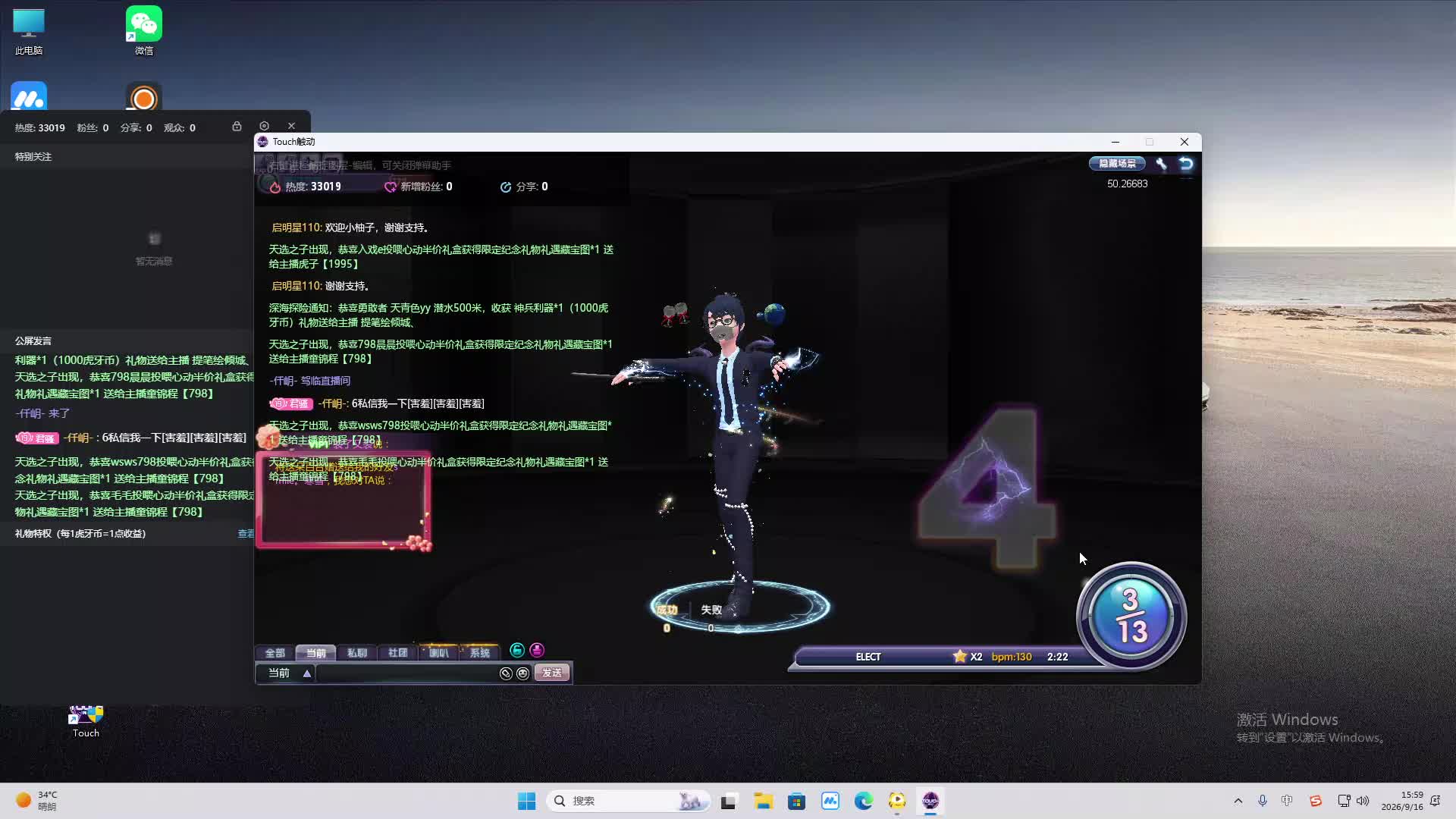Close the live assistant side panel
1456x819 pixels.
pos(291,126)
